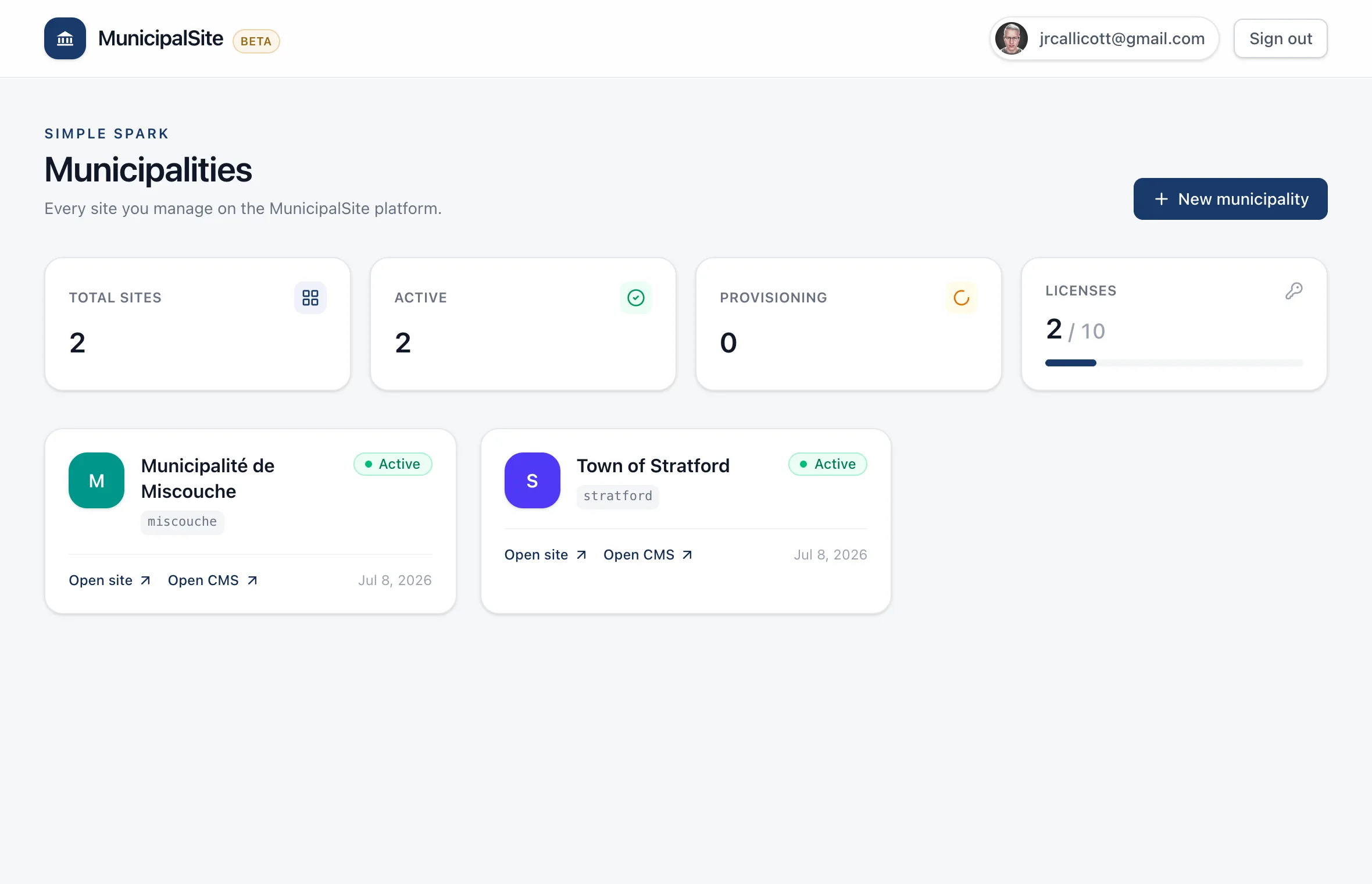Click the MunicipalSite brand name
The width and height of the screenshot is (1372, 884).
point(161,38)
